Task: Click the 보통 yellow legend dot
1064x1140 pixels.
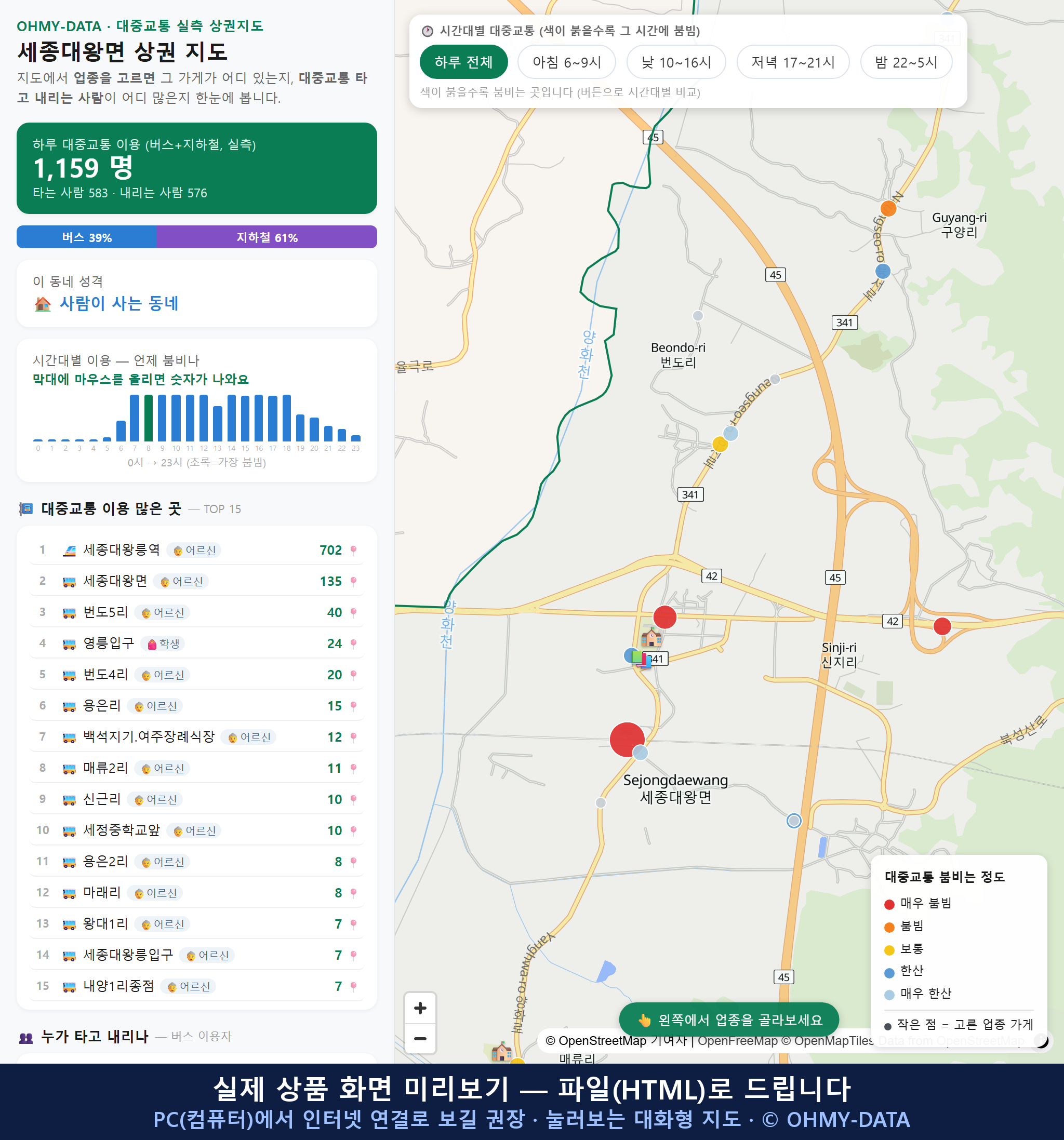Action: pos(889,950)
